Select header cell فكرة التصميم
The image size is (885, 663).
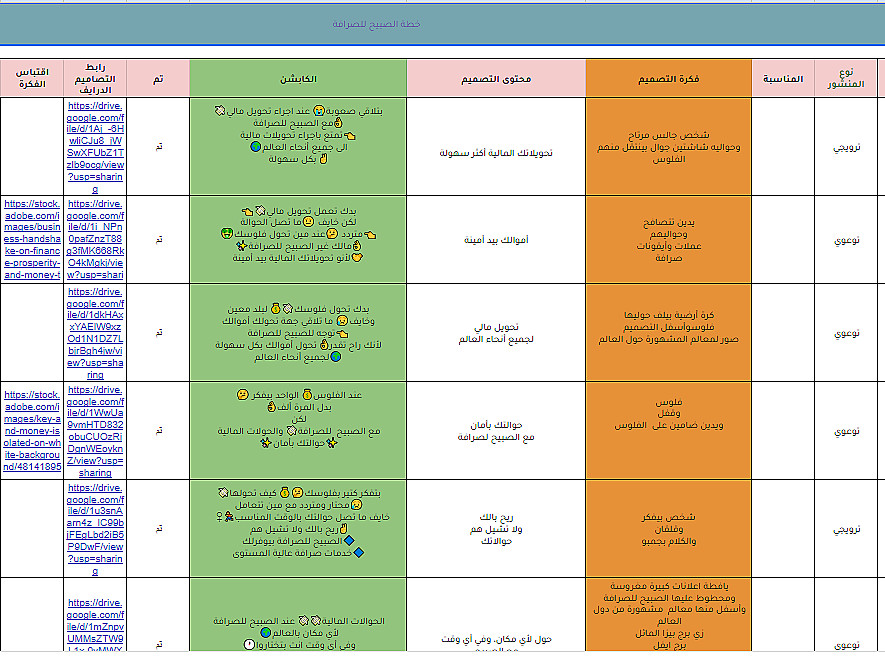[668, 78]
